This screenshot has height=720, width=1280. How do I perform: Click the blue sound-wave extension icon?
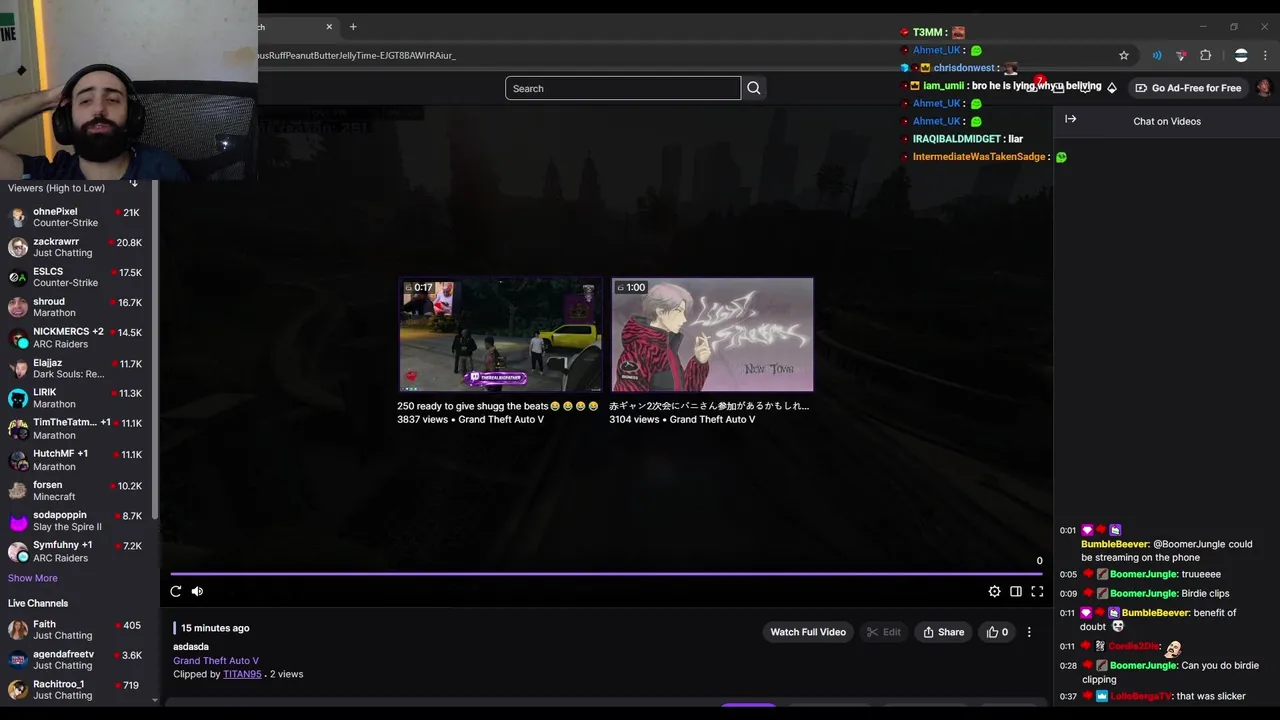1157,55
